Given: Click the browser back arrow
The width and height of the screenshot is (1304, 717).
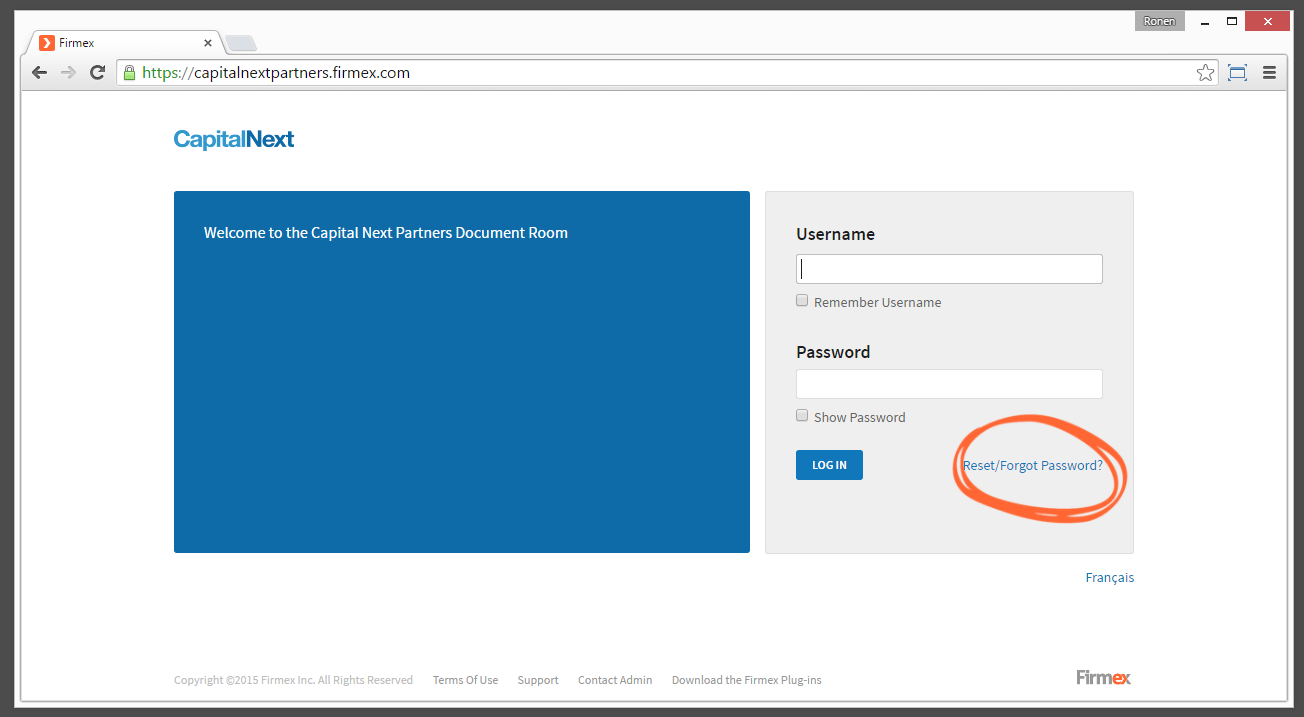Looking at the screenshot, I should point(39,72).
